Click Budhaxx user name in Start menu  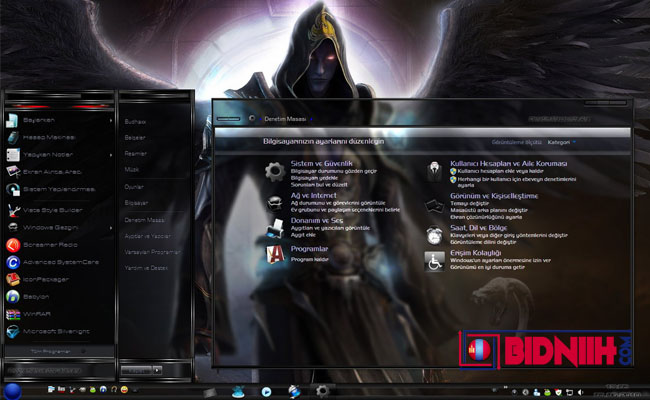(x=135, y=122)
